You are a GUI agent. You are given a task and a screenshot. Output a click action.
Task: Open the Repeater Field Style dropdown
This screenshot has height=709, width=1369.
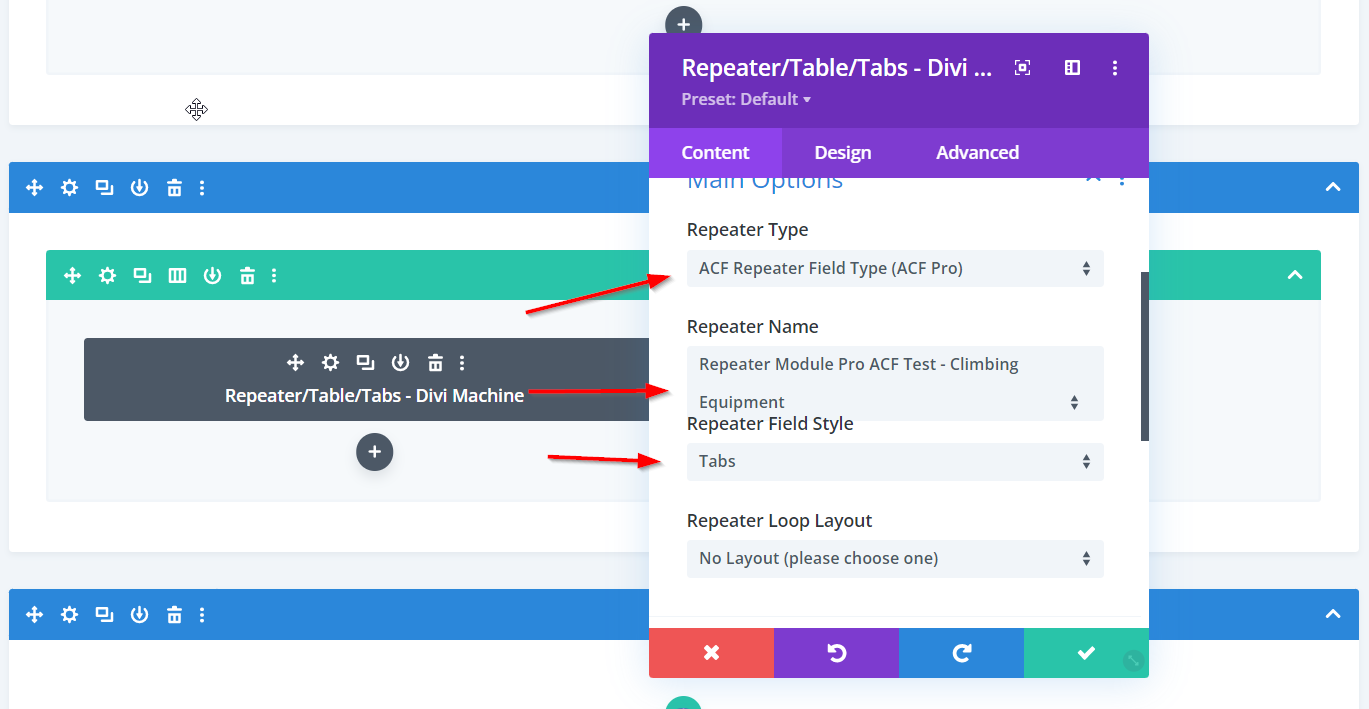(895, 462)
